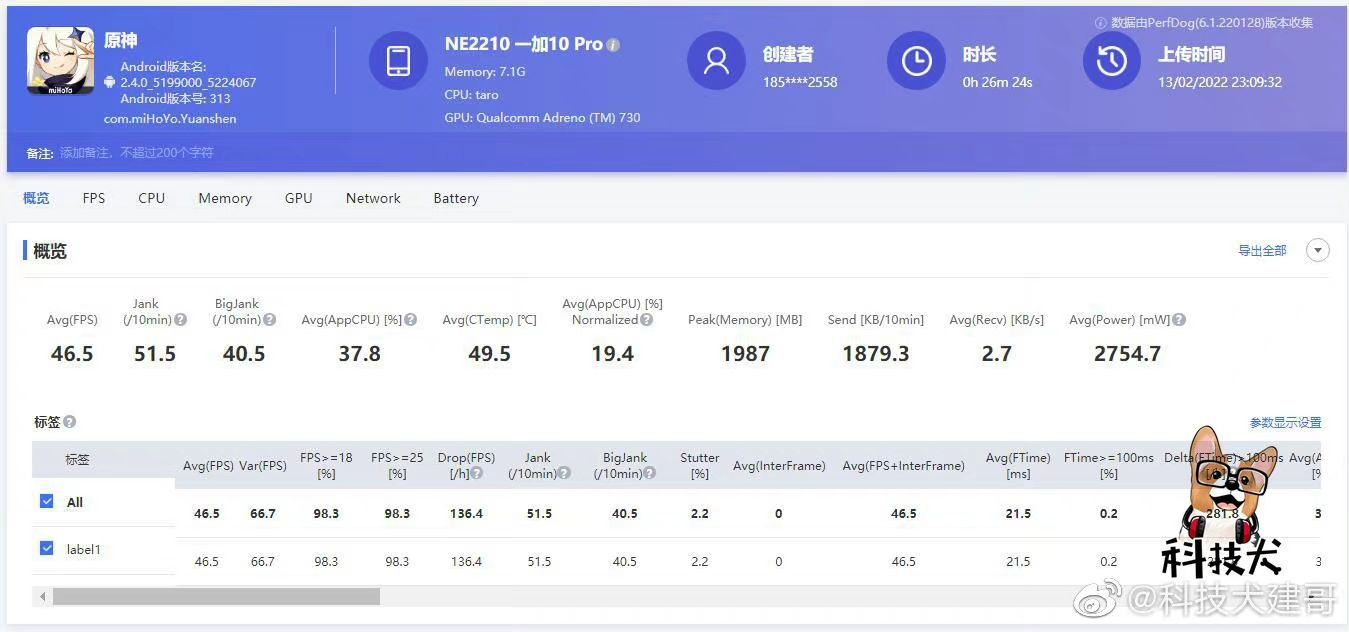This screenshot has height=632, width=1349.
Task: Click the Var(FPS) column header
Action: click(x=263, y=466)
